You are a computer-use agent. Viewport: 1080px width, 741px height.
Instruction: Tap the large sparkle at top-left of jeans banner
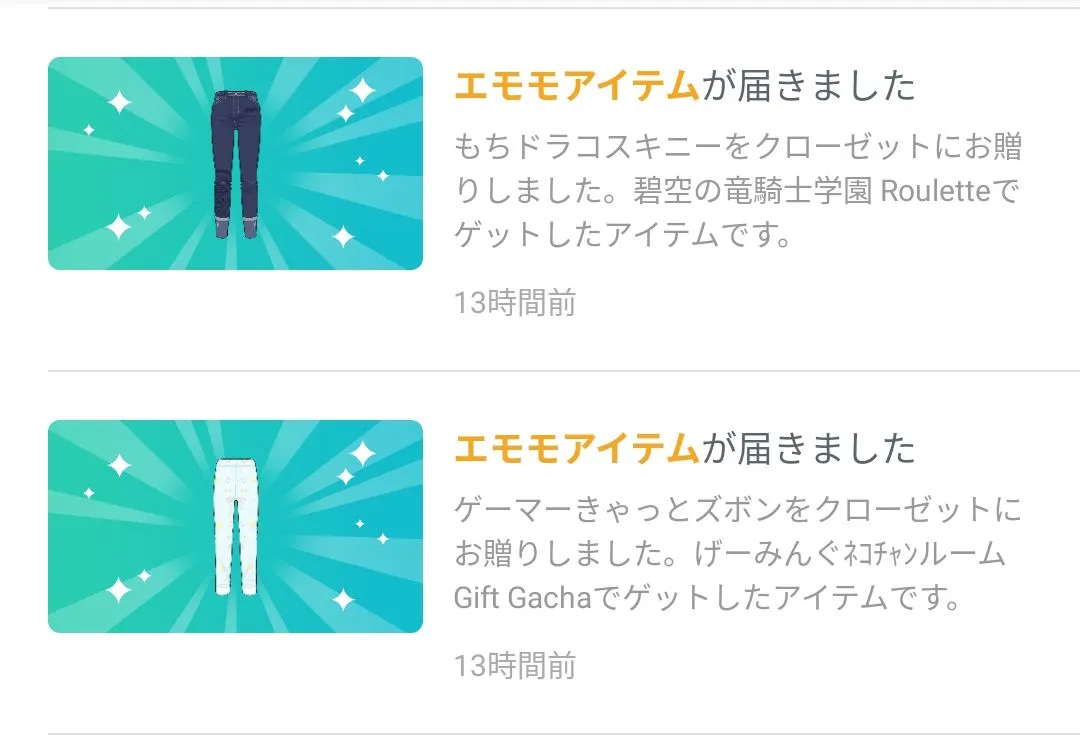pyautogui.click(x=118, y=103)
